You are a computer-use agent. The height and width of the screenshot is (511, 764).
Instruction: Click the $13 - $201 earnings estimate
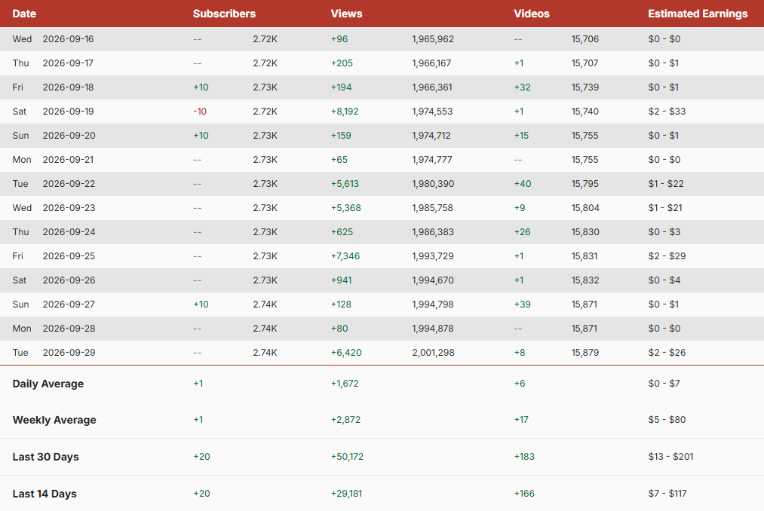tap(670, 457)
